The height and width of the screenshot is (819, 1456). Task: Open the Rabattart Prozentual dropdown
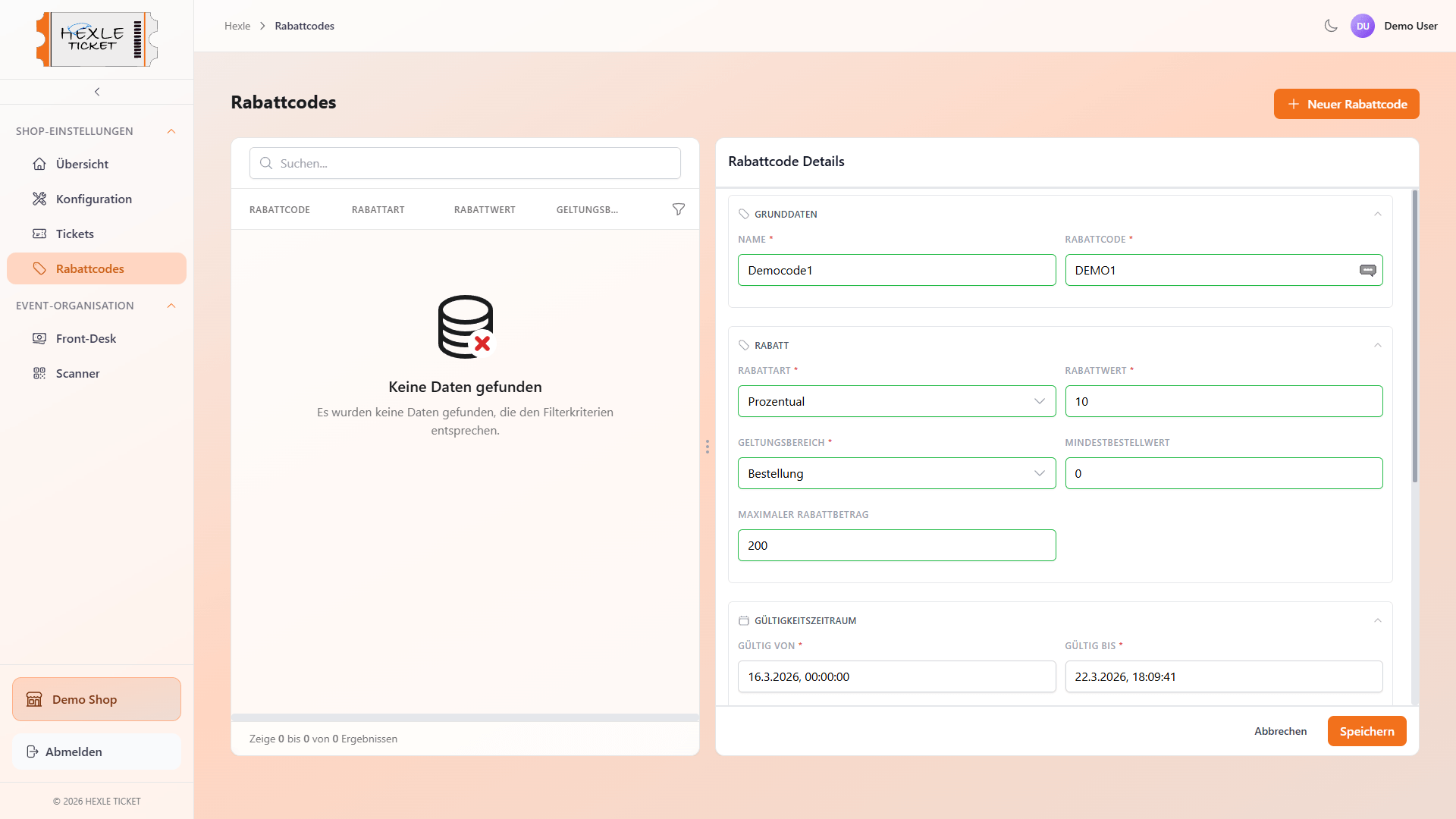pos(896,401)
